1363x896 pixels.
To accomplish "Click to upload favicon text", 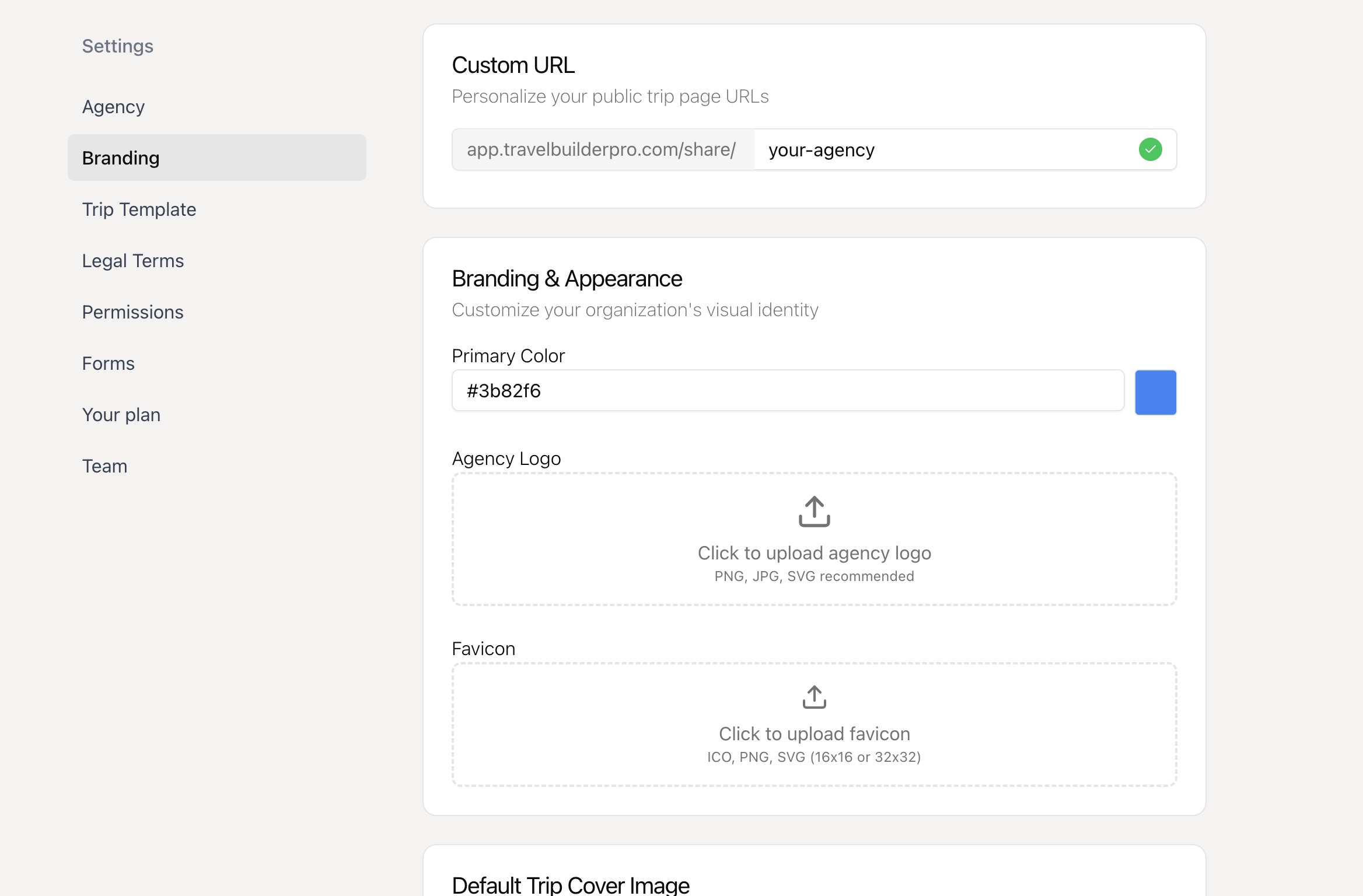I will coord(814,734).
